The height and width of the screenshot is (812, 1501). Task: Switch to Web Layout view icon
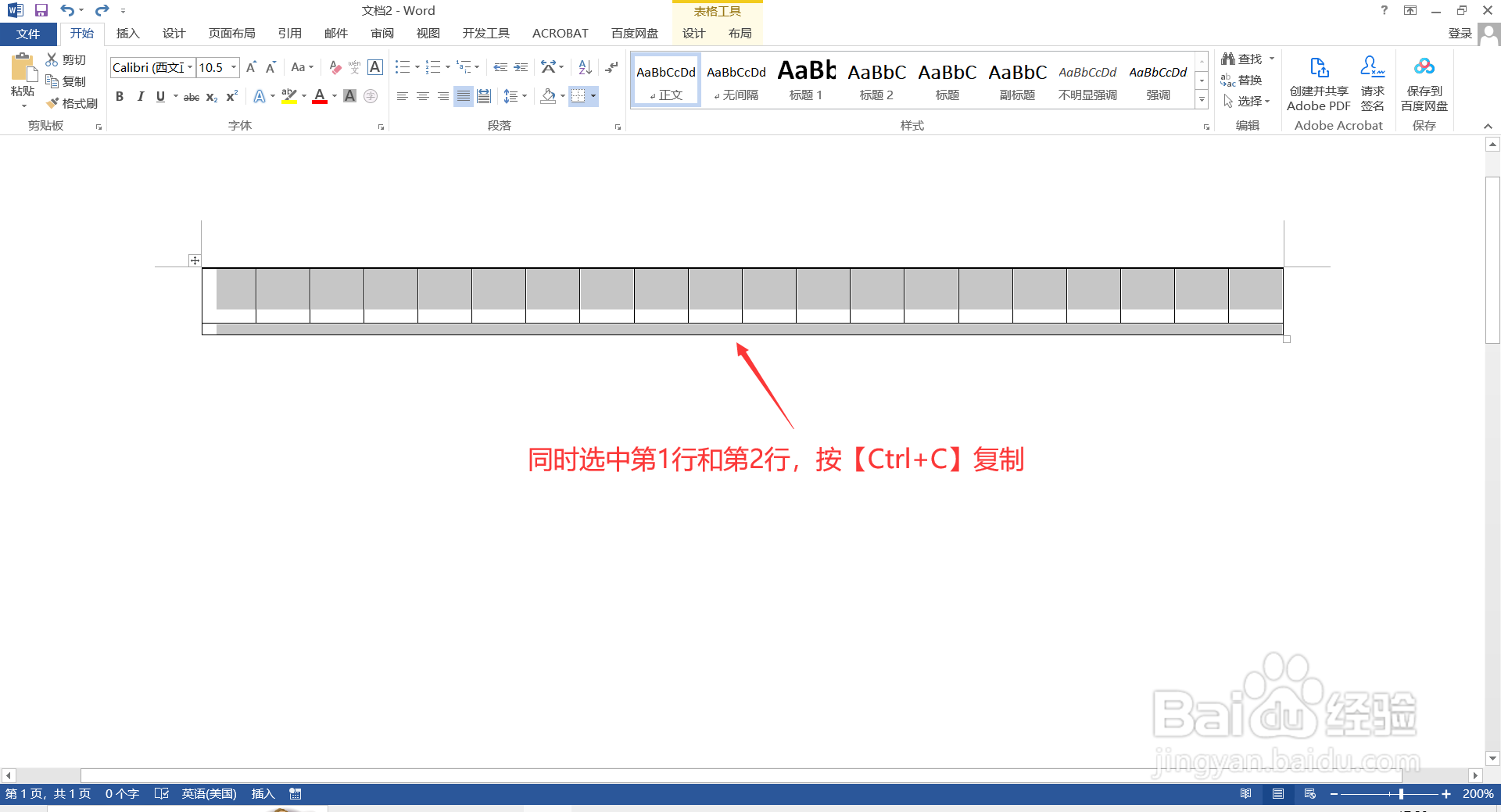1310,794
